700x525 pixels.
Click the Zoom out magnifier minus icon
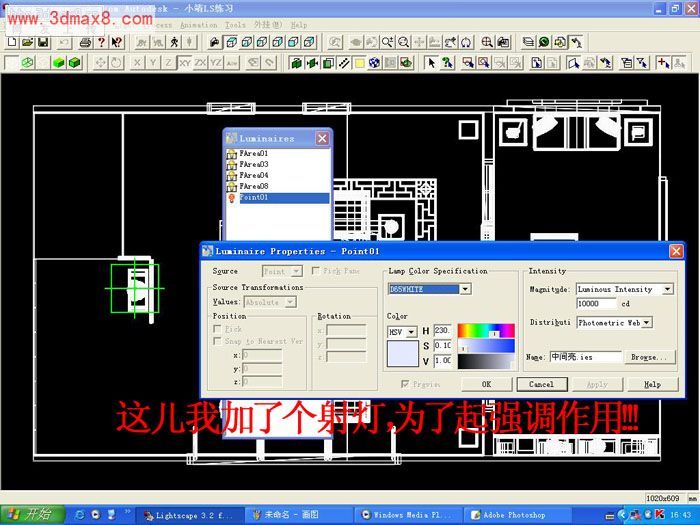[x=403, y=42]
